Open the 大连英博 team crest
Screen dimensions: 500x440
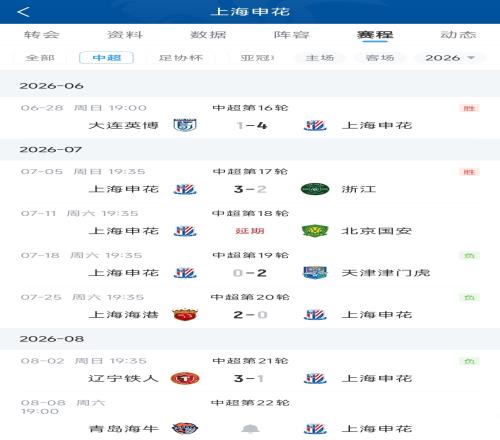click(185, 125)
